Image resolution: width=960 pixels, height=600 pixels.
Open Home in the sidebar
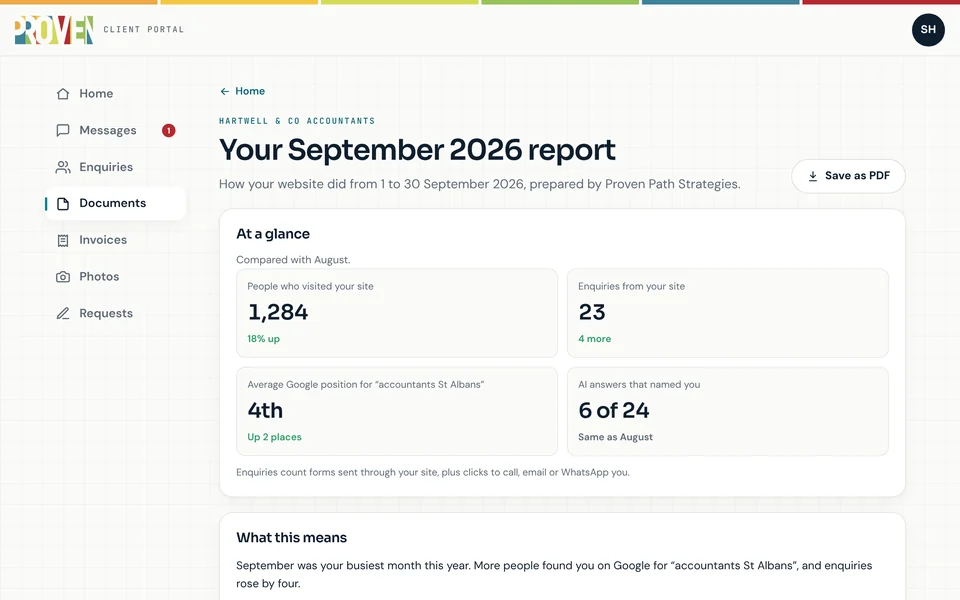[115, 94]
